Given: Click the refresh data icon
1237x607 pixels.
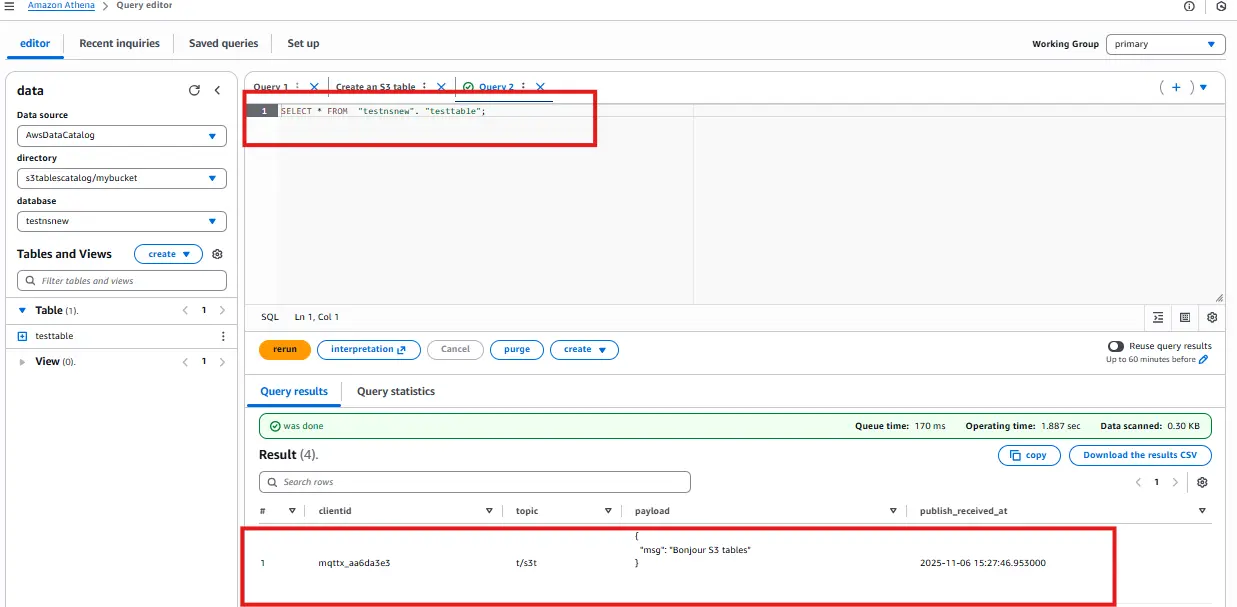Looking at the screenshot, I should click(194, 90).
